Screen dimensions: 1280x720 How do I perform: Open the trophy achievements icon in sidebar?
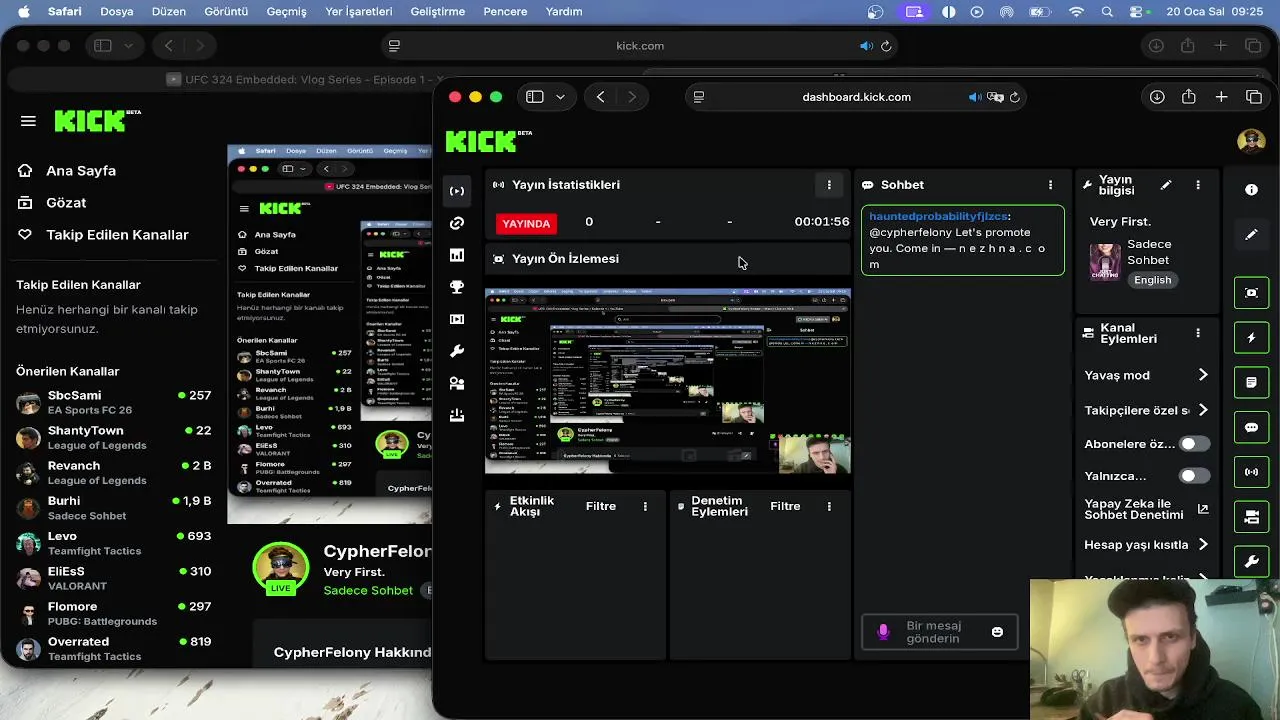coord(457,287)
